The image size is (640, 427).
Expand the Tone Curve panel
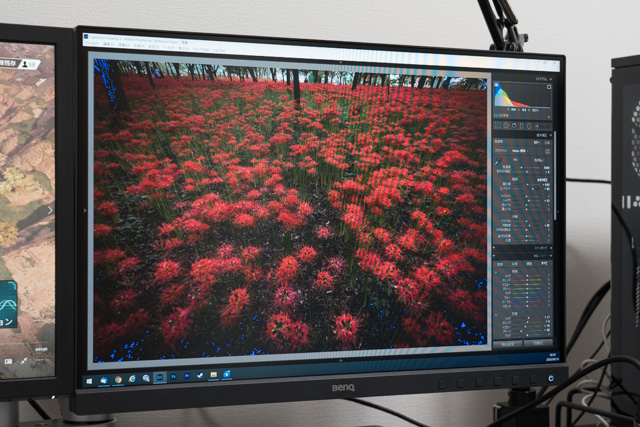pyautogui.click(x=551, y=248)
